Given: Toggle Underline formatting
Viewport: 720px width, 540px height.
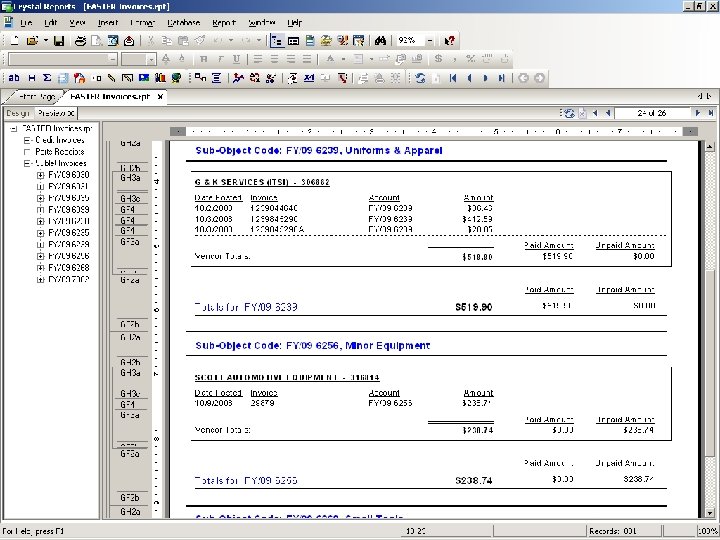Looking at the screenshot, I should click(x=236, y=59).
